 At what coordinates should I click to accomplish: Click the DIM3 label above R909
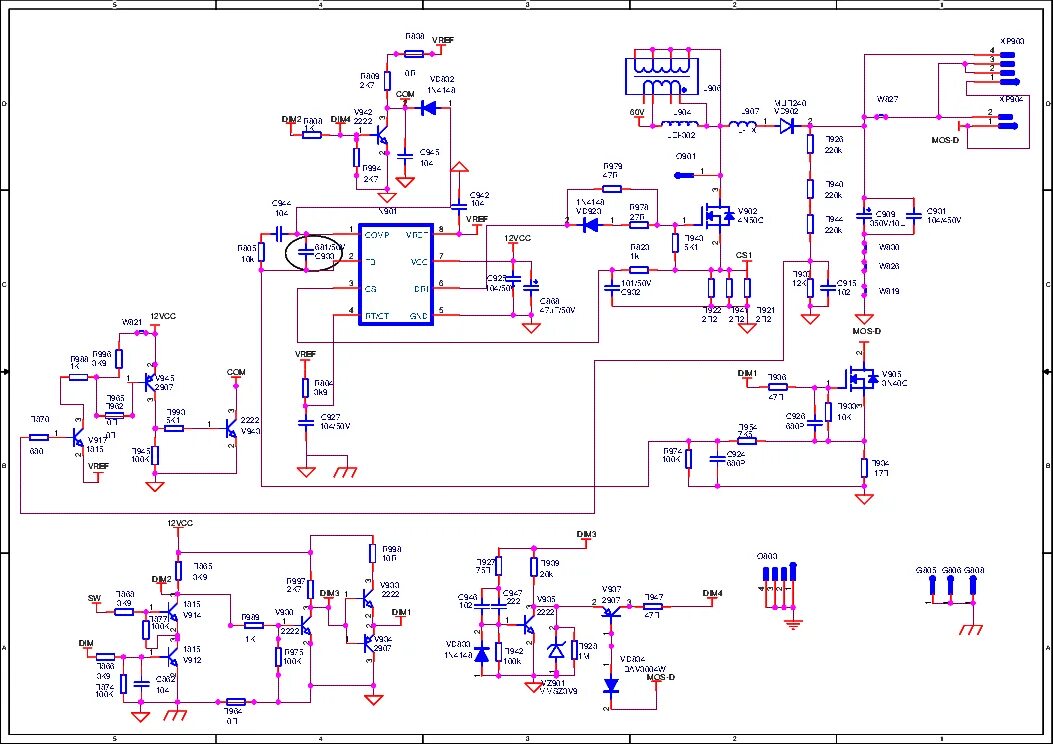586,534
